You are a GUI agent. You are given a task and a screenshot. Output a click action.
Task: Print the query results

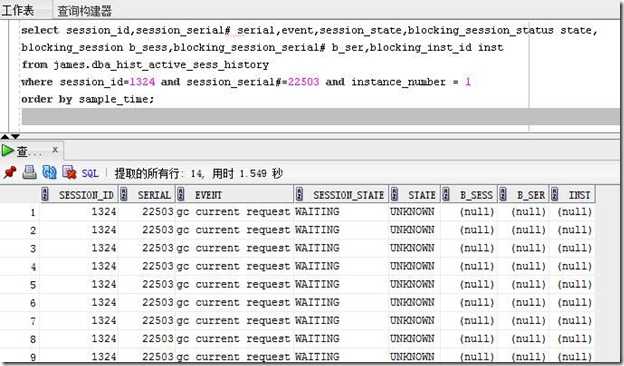[29, 173]
